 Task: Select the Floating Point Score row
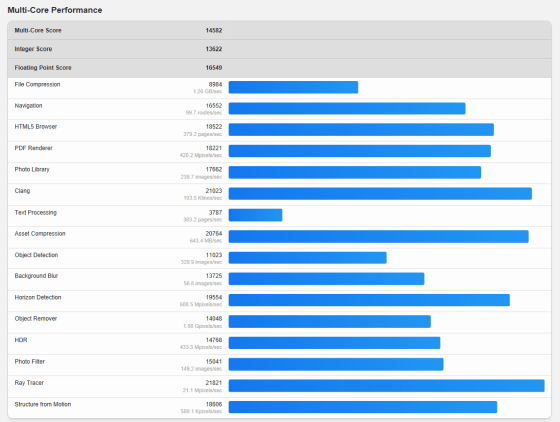coord(279,68)
